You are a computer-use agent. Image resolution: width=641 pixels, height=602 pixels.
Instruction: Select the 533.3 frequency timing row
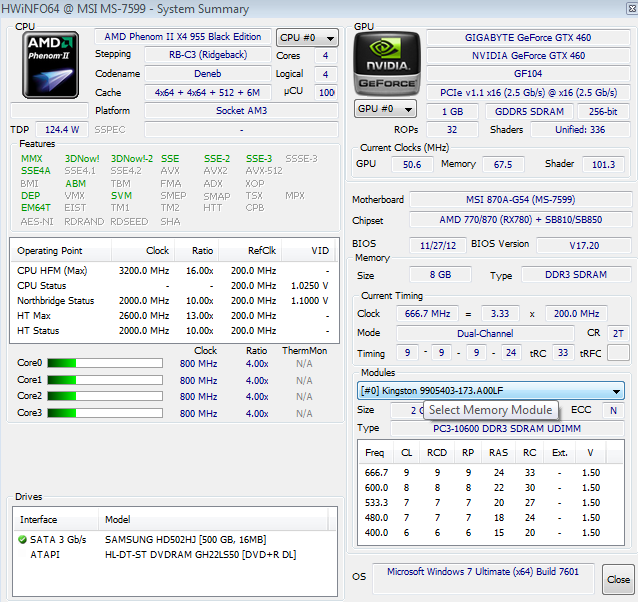point(491,503)
